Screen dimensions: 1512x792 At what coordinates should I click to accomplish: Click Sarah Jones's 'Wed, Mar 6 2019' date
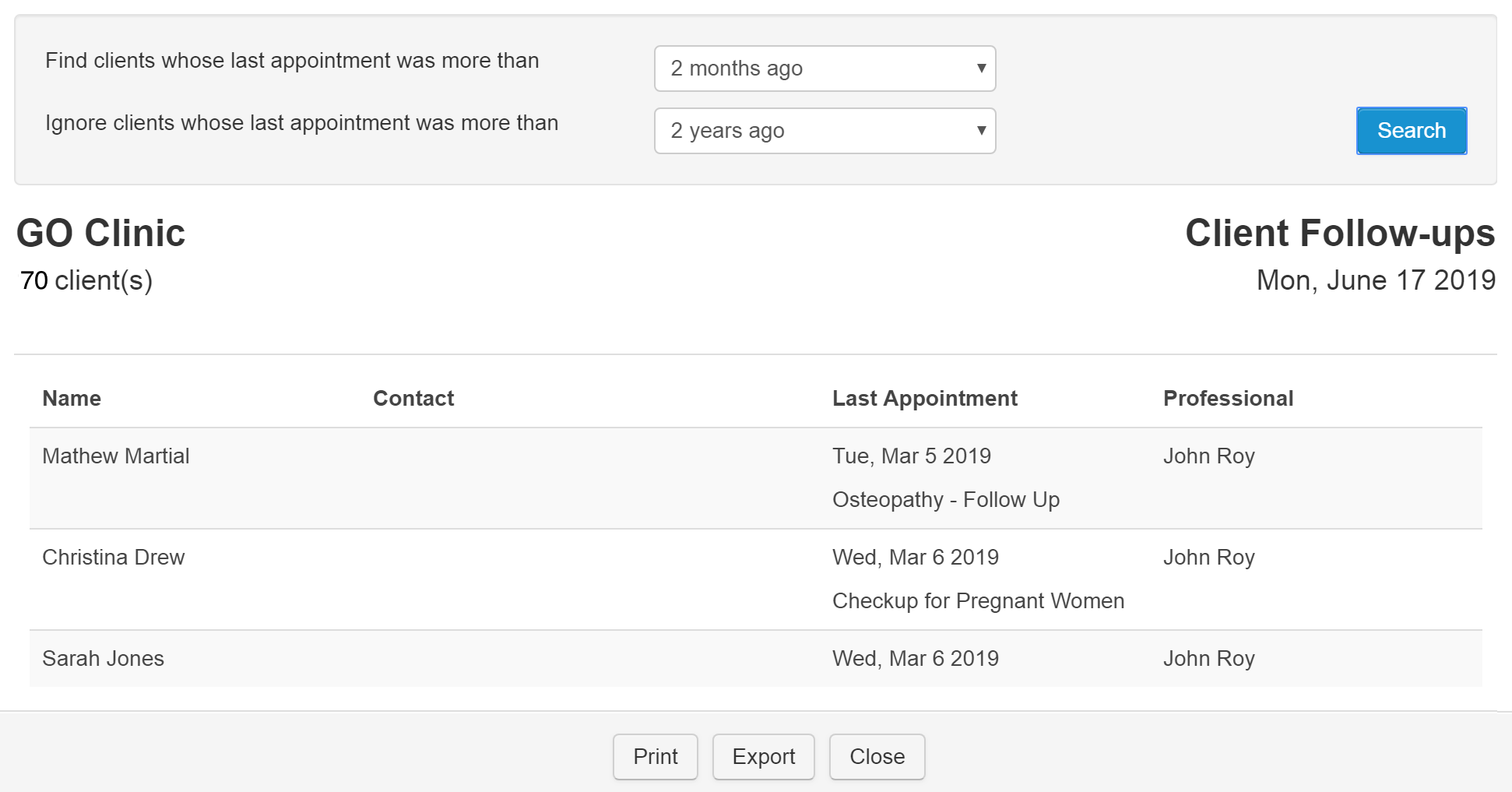pos(916,658)
